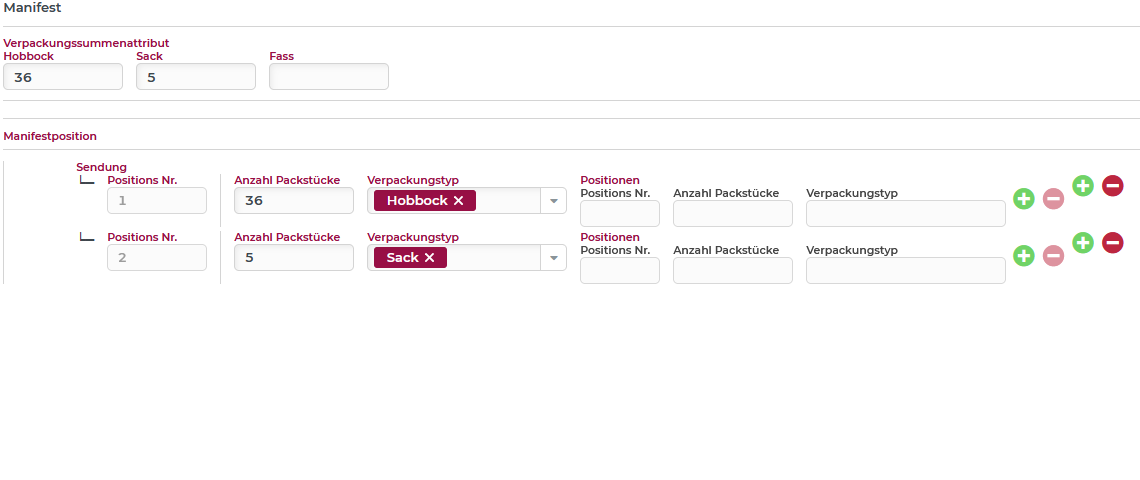The width and height of the screenshot is (1140, 480).
Task: Click the empty Fass input field
Action: coord(329,77)
